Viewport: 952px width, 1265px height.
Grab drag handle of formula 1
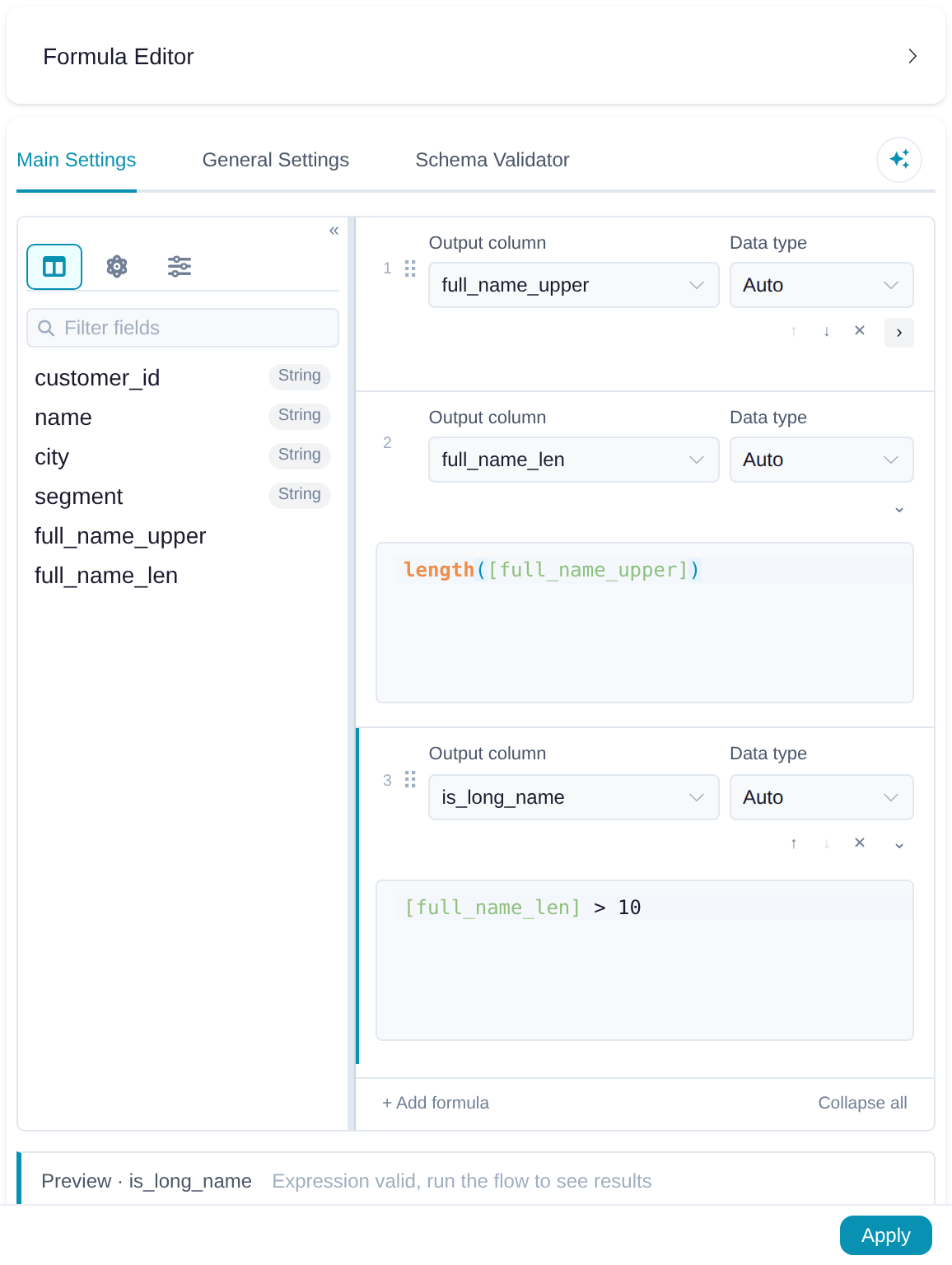click(410, 268)
